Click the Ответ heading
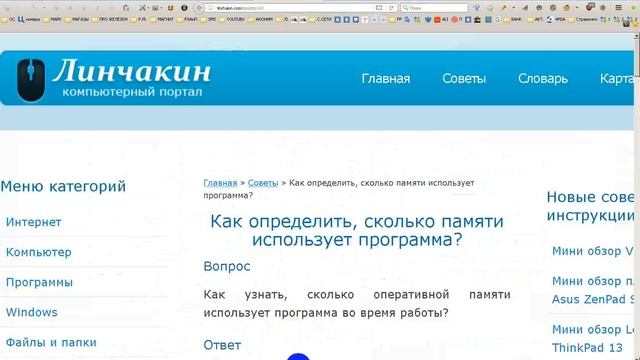The height and width of the screenshot is (360, 640). tap(222, 345)
